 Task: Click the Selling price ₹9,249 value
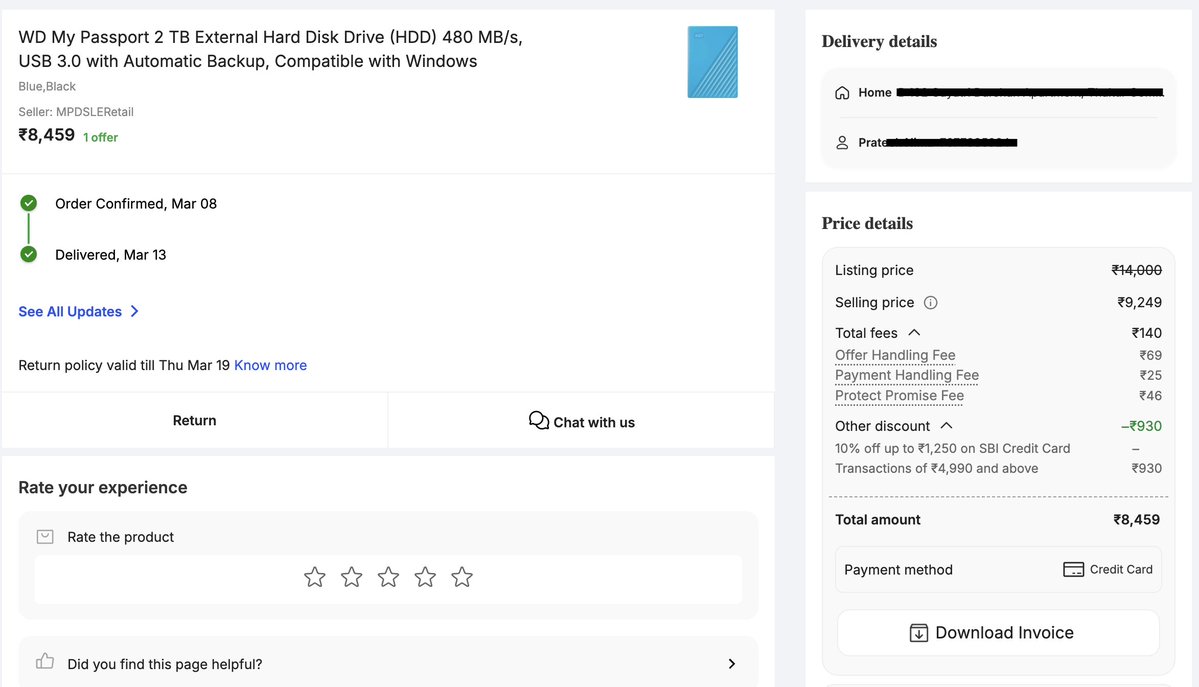tap(1139, 302)
